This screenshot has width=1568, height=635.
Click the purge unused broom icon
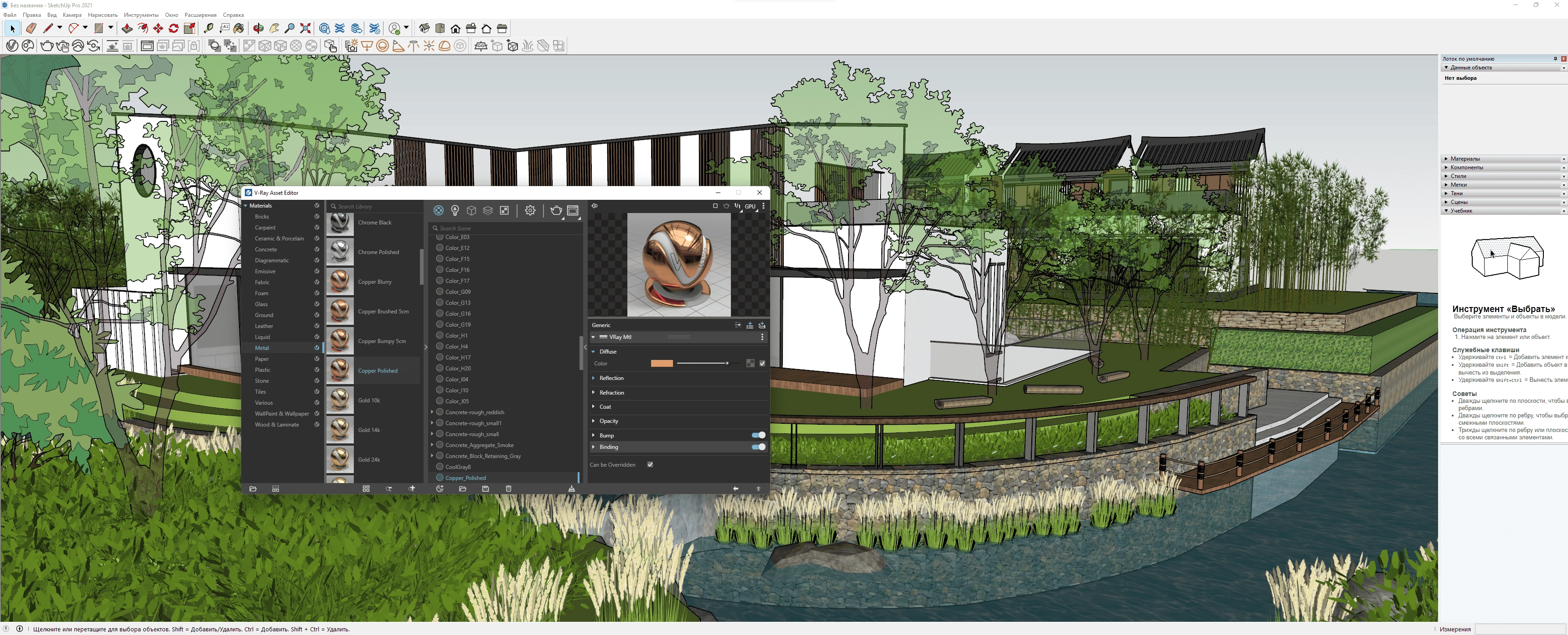tap(572, 489)
